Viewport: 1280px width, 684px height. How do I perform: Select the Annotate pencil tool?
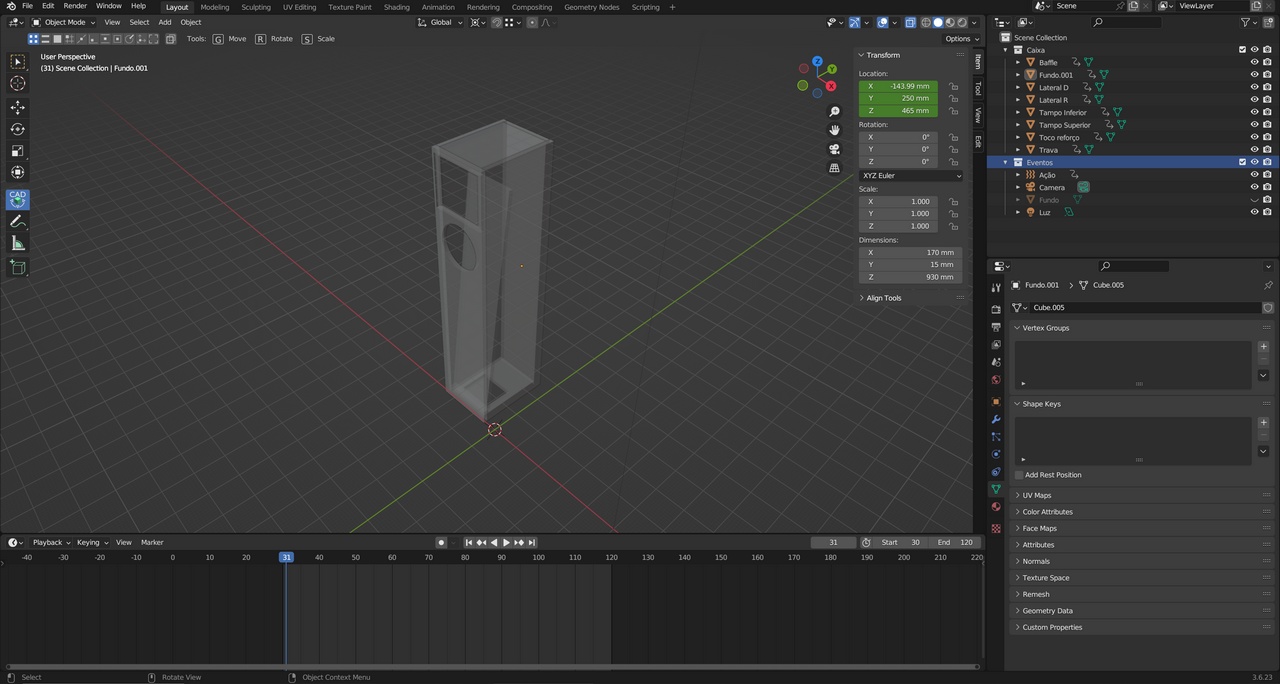[17, 221]
